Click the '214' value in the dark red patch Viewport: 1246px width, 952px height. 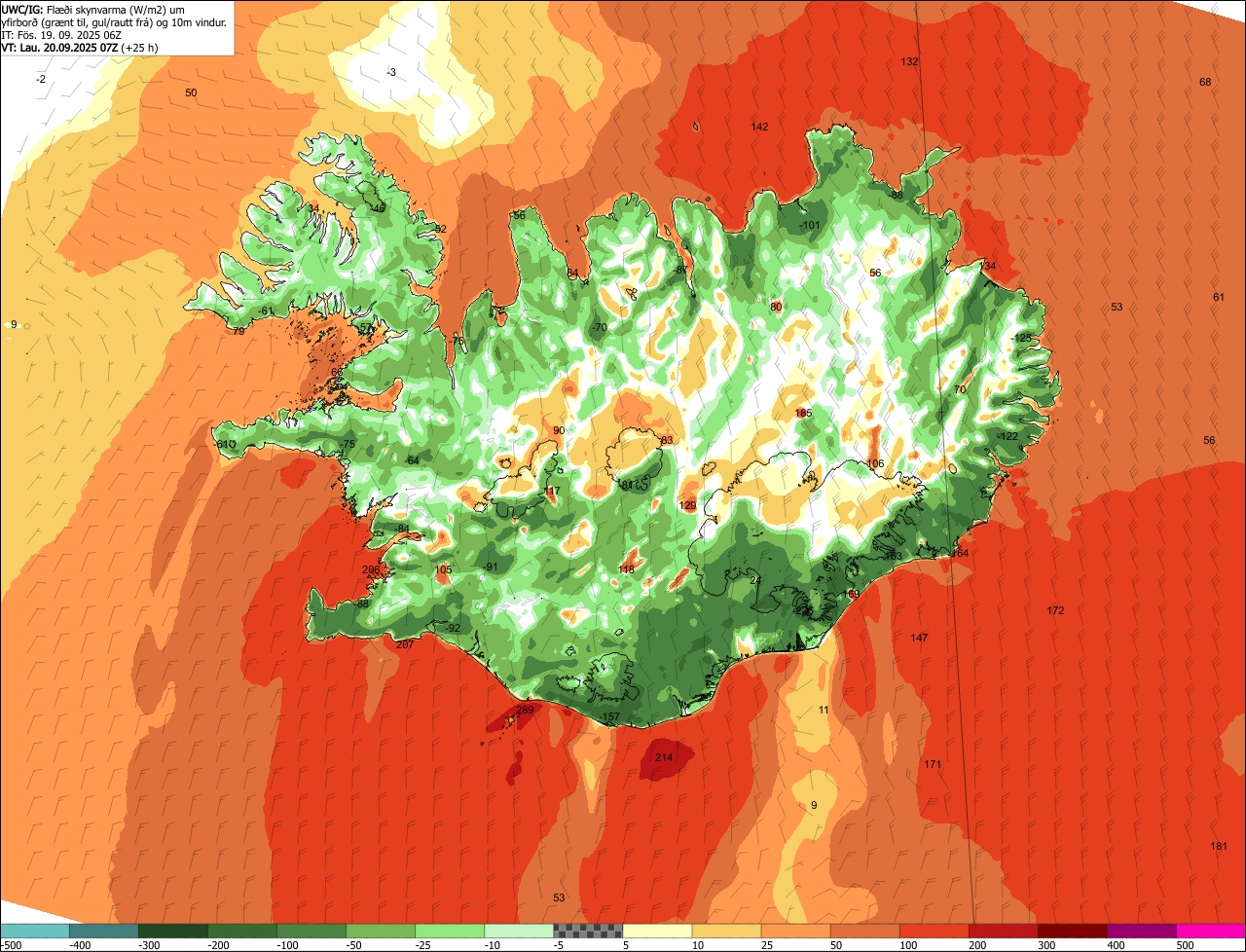(x=663, y=757)
